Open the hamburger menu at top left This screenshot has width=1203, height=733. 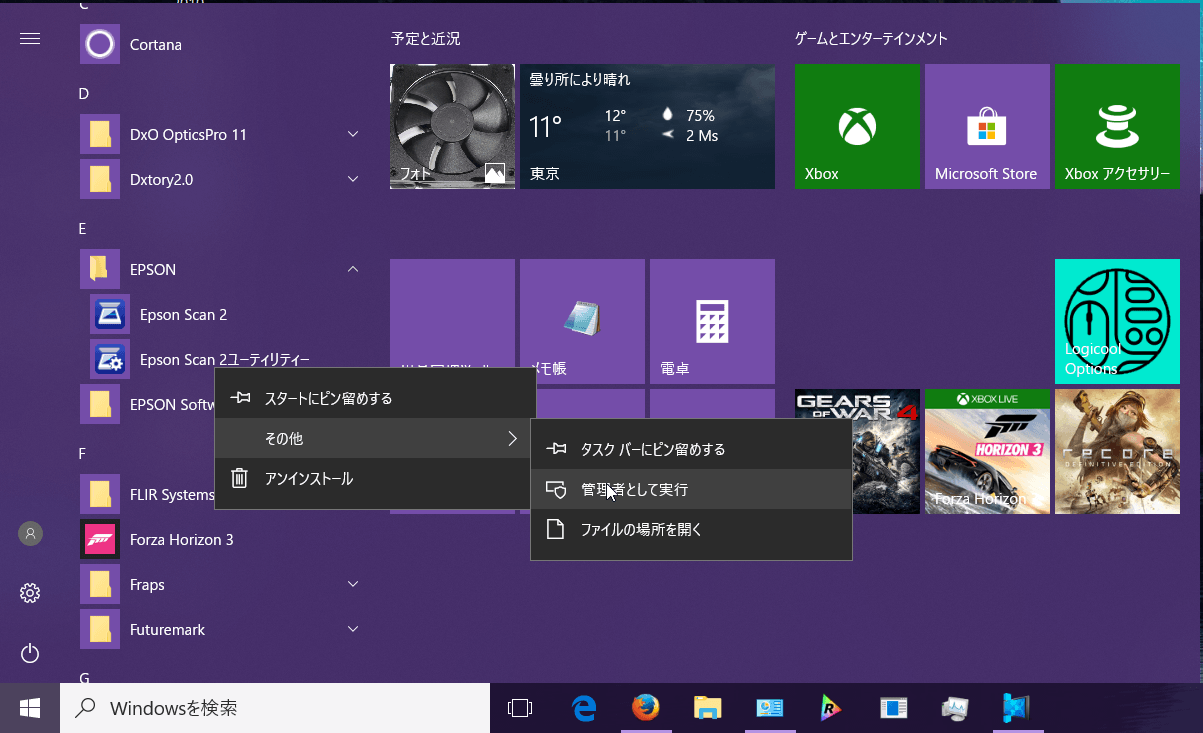point(30,39)
